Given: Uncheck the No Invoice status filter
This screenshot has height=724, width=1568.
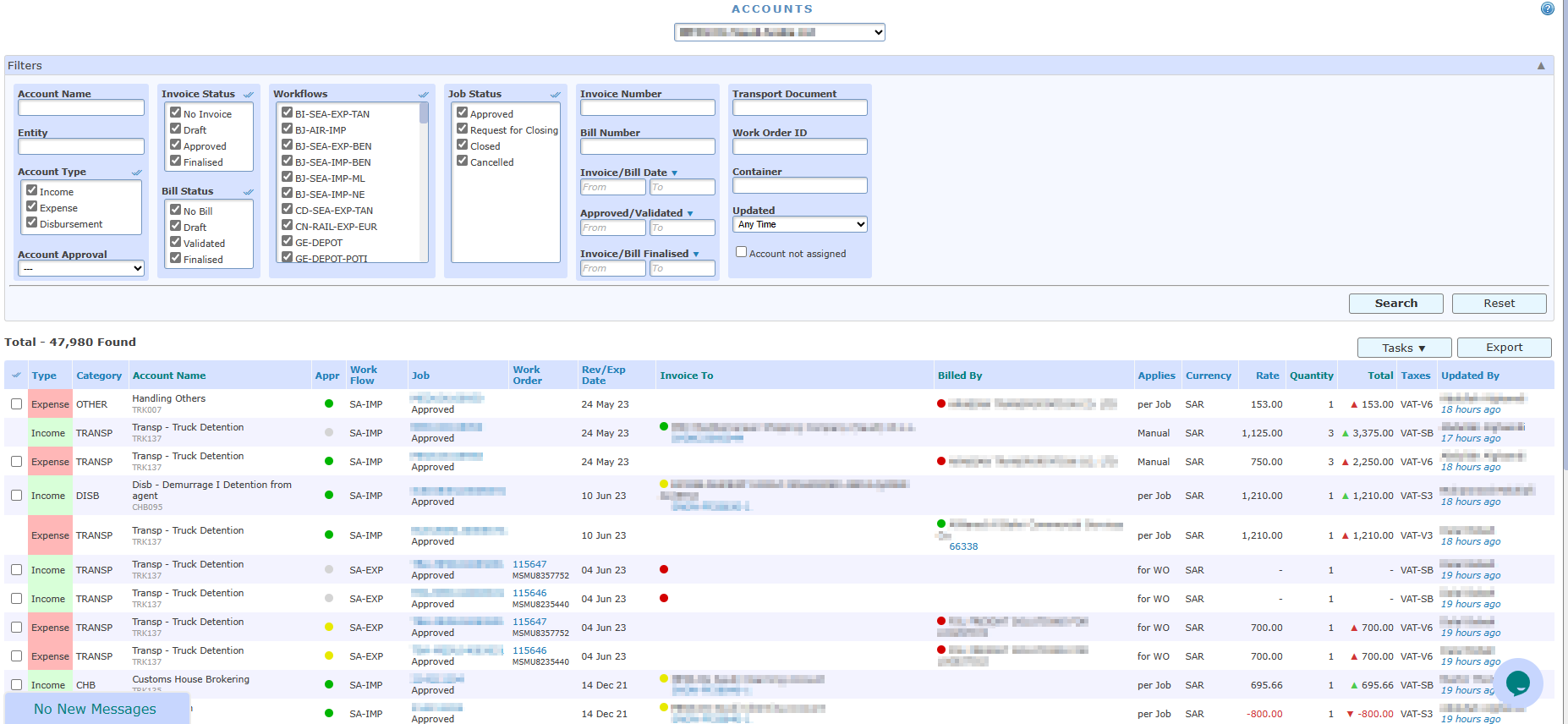Looking at the screenshot, I should pyautogui.click(x=176, y=112).
